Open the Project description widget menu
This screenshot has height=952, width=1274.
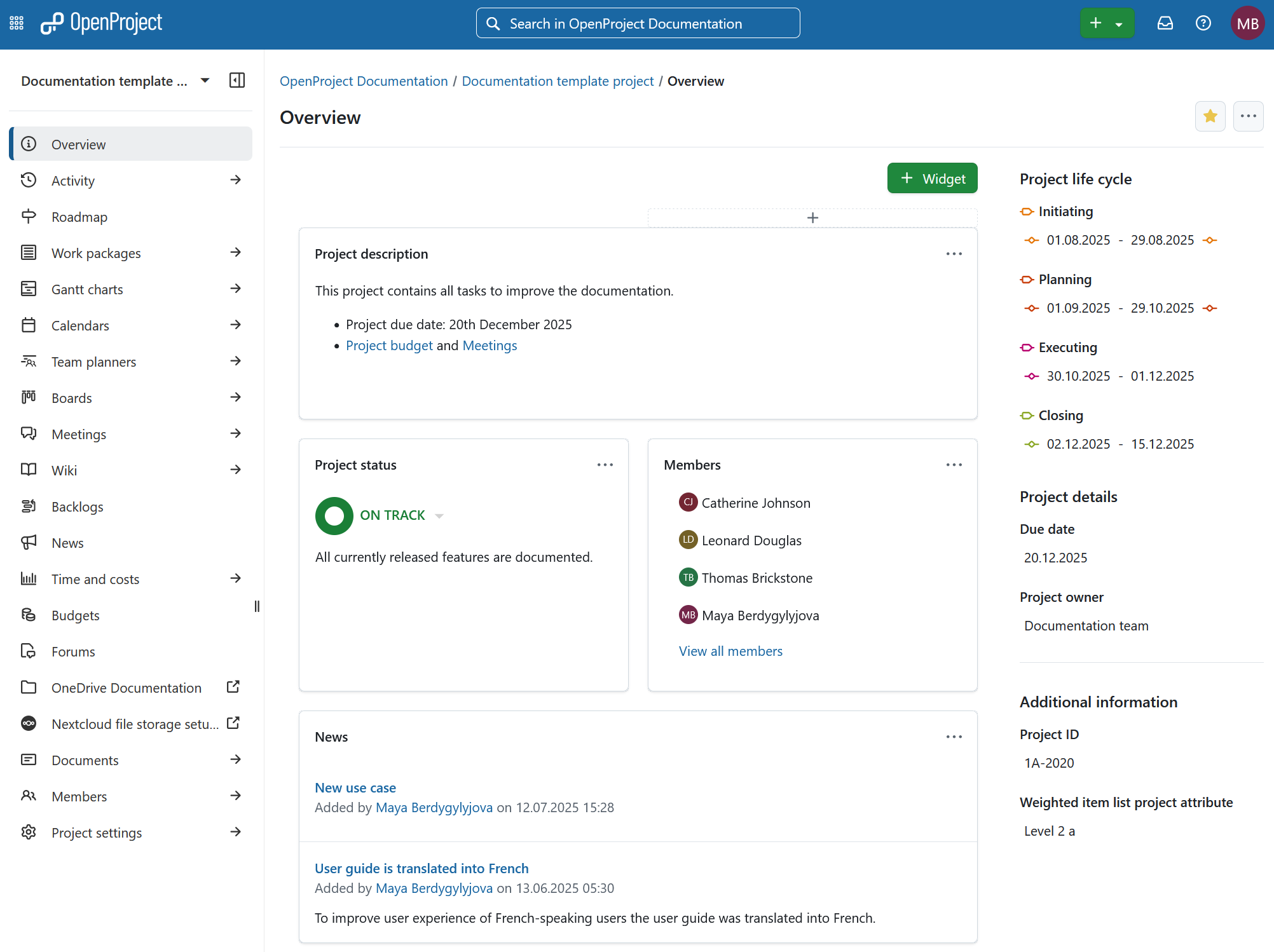[954, 254]
